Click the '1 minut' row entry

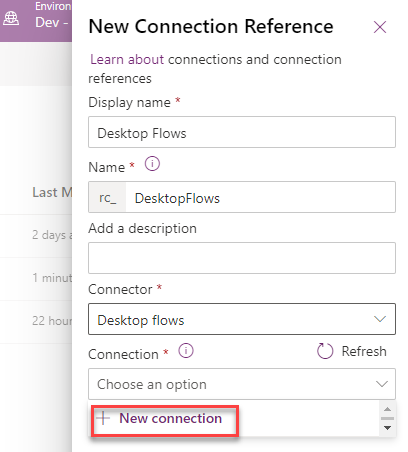(x=52, y=278)
